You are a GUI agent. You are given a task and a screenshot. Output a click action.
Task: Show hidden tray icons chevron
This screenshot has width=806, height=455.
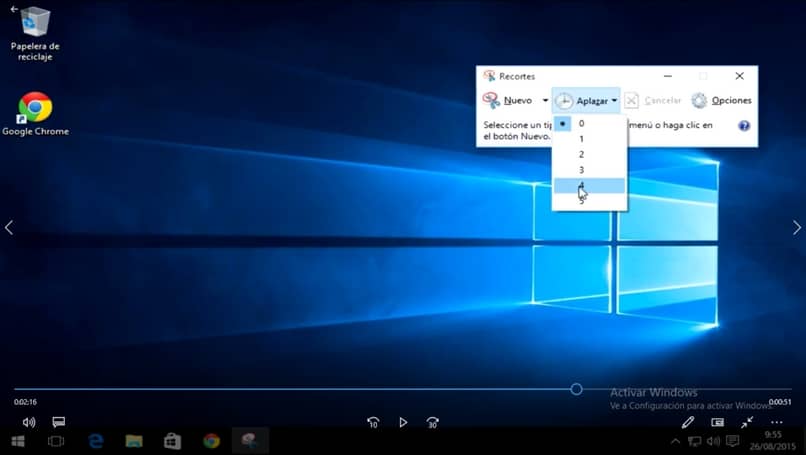tap(675, 441)
